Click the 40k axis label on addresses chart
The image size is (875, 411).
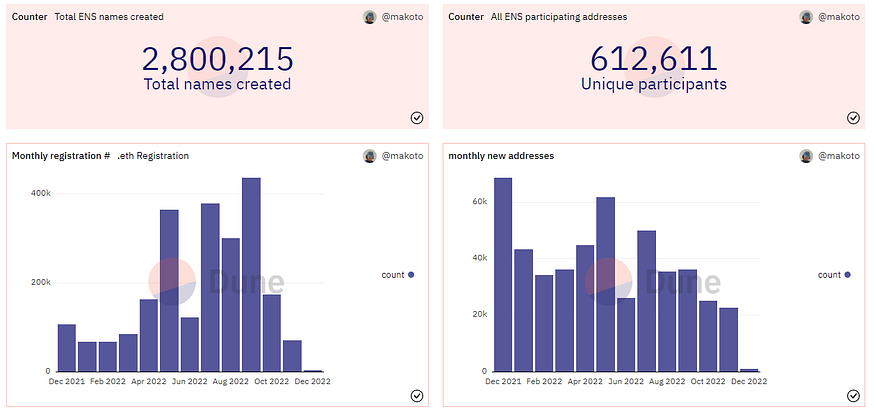point(480,258)
